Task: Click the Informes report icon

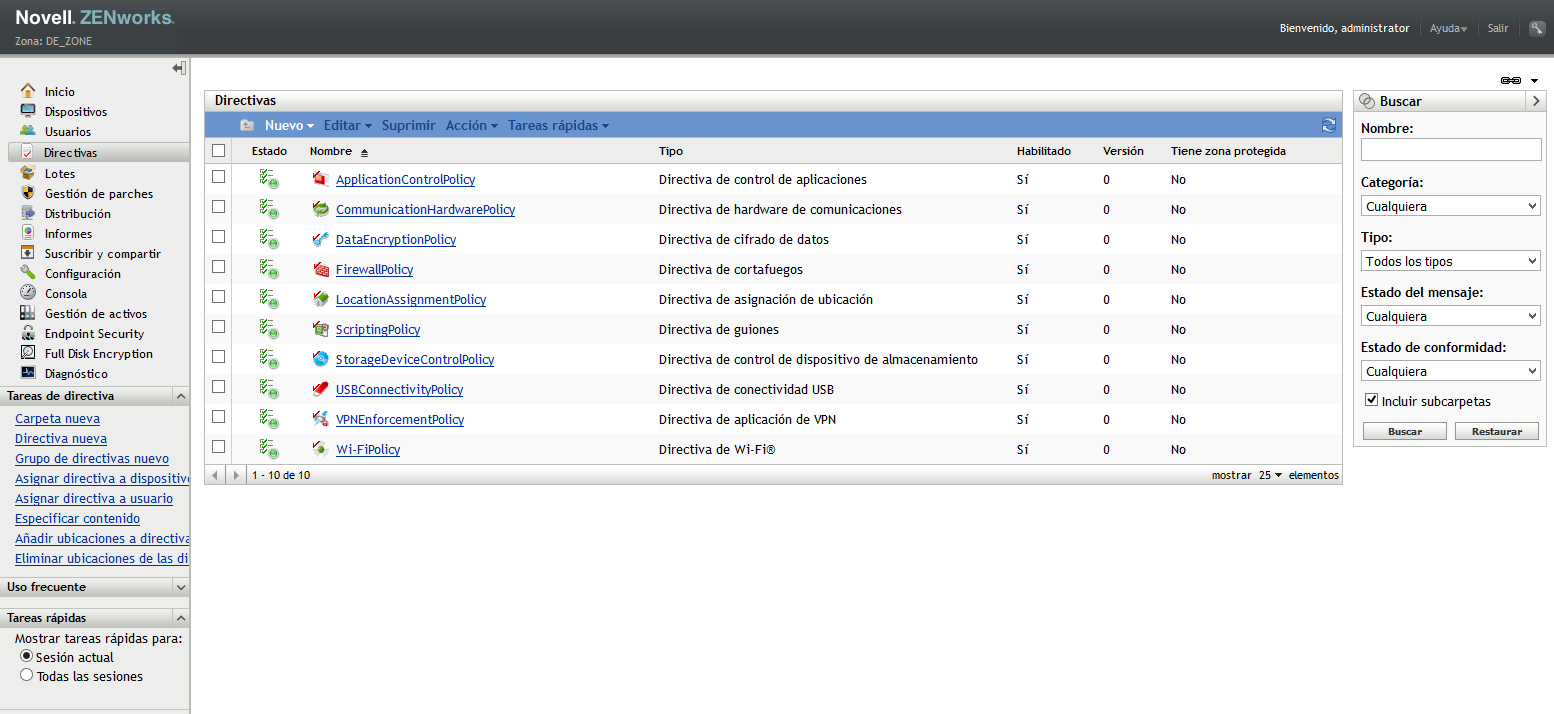Action: click(28, 233)
